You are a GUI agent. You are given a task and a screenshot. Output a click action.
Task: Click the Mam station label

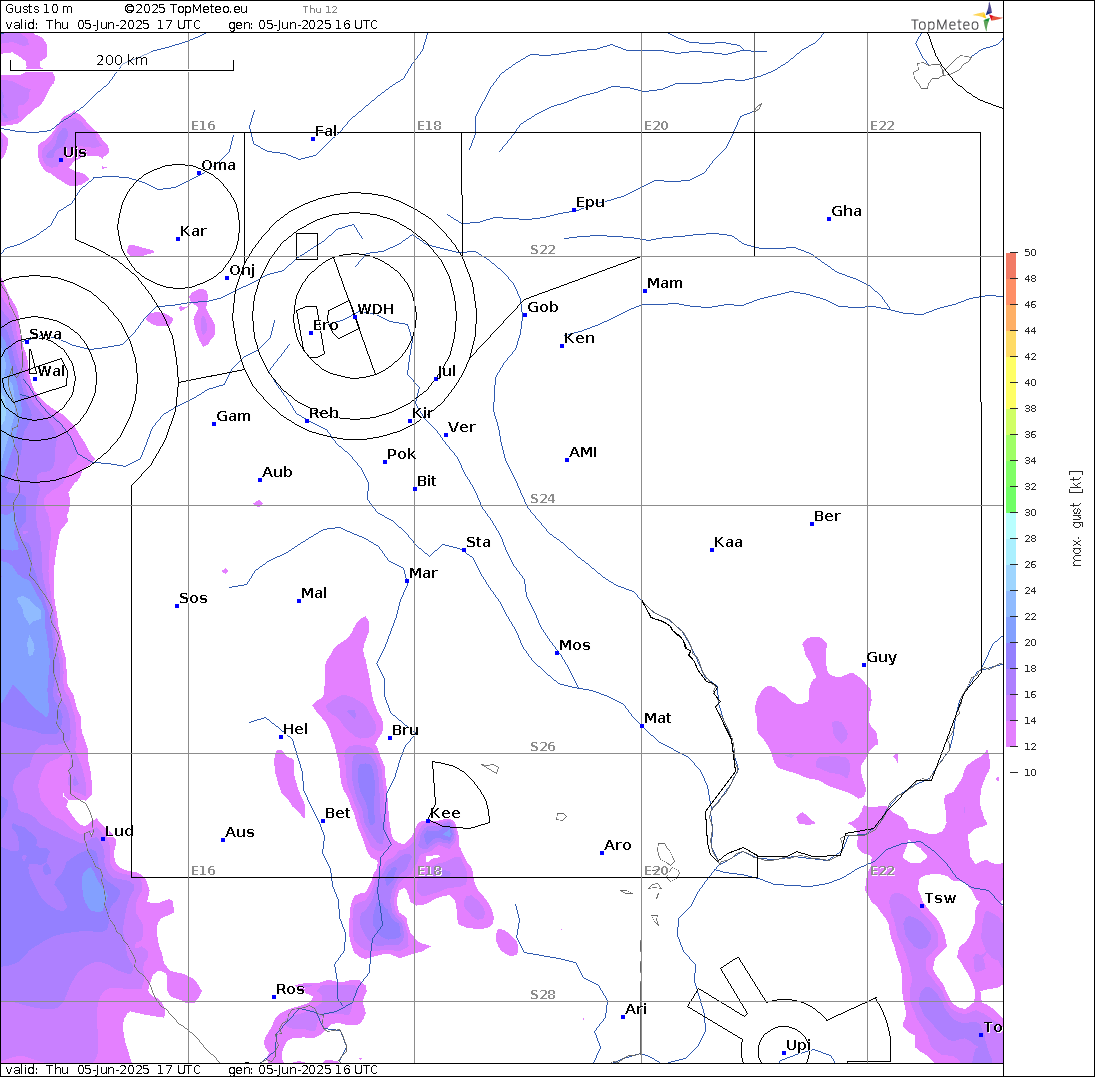point(665,283)
